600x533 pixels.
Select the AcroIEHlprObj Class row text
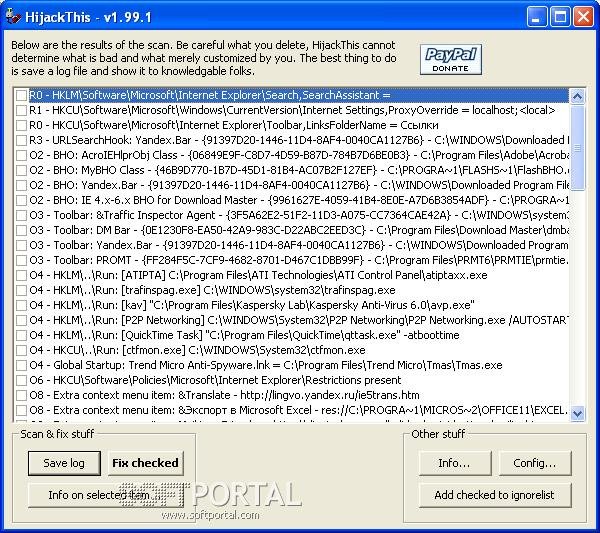click(x=299, y=155)
